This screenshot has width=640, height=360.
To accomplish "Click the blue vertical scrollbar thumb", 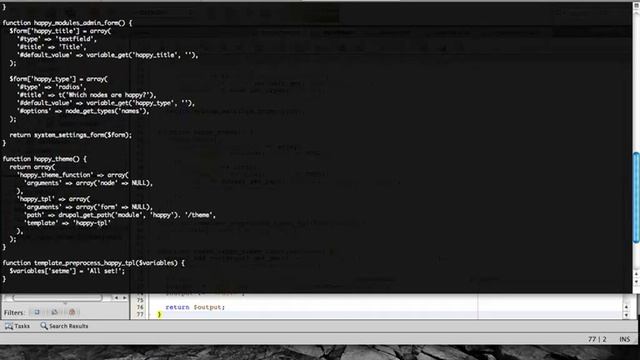I will (x=636, y=198).
